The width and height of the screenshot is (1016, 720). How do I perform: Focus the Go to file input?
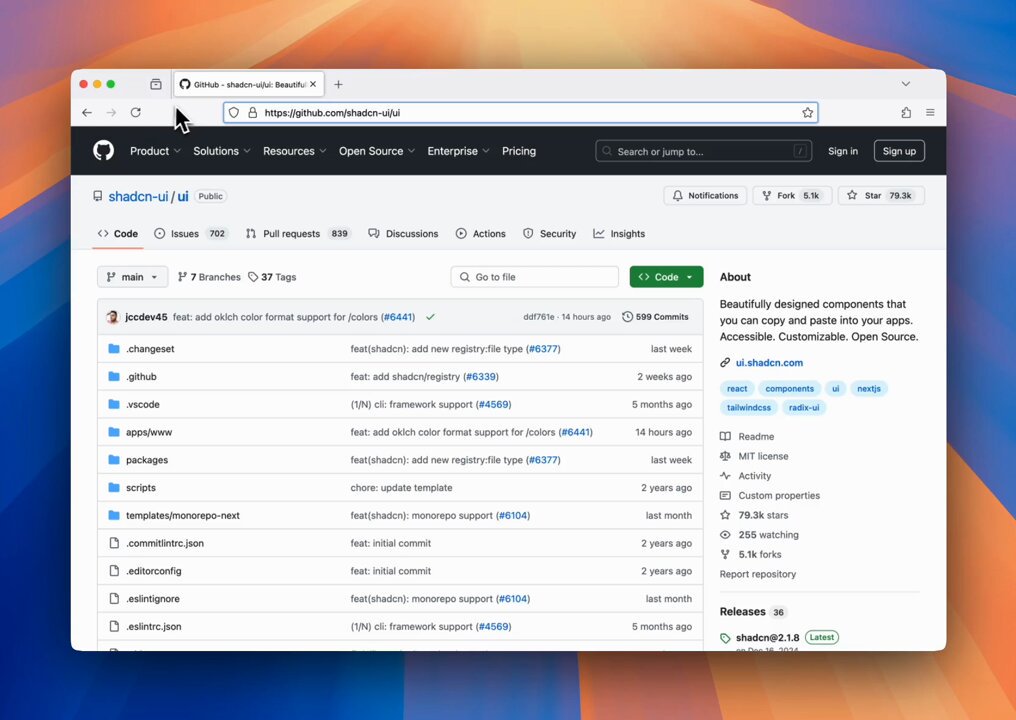coord(535,277)
